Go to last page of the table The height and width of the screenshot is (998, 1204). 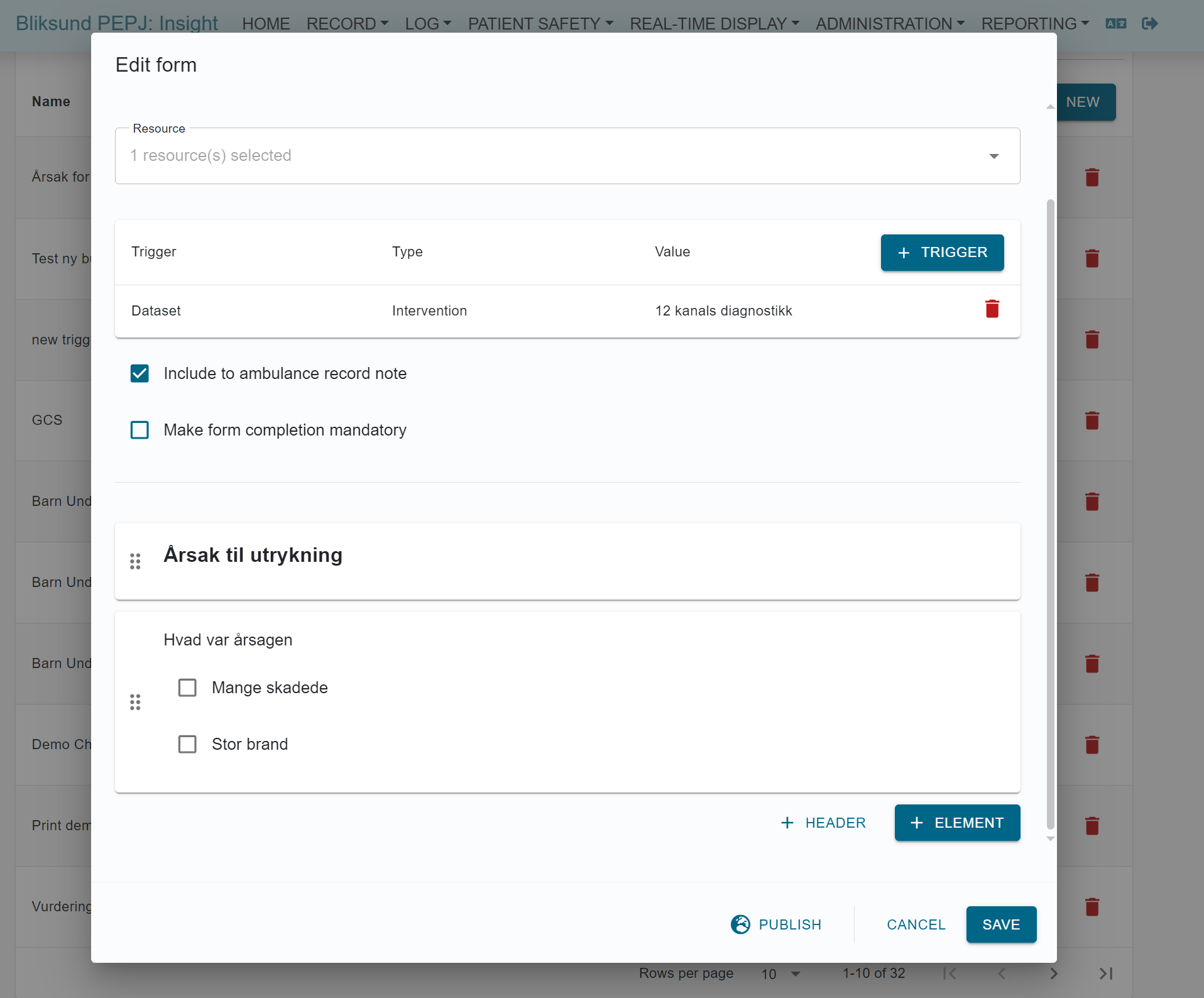tap(1106, 973)
